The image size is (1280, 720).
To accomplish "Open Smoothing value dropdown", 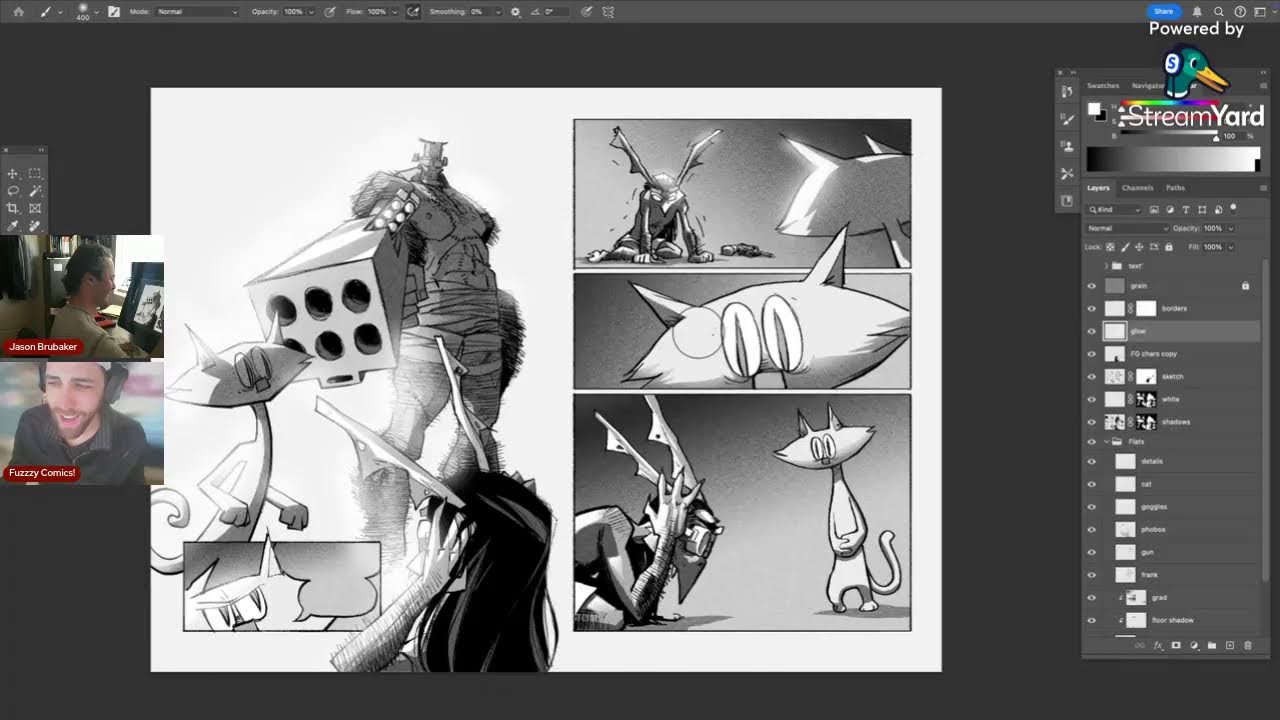I will pos(497,12).
